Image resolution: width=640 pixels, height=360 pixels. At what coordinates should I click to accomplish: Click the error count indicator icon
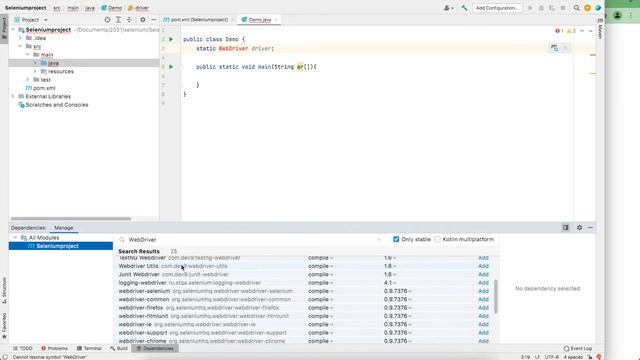point(559,31)
